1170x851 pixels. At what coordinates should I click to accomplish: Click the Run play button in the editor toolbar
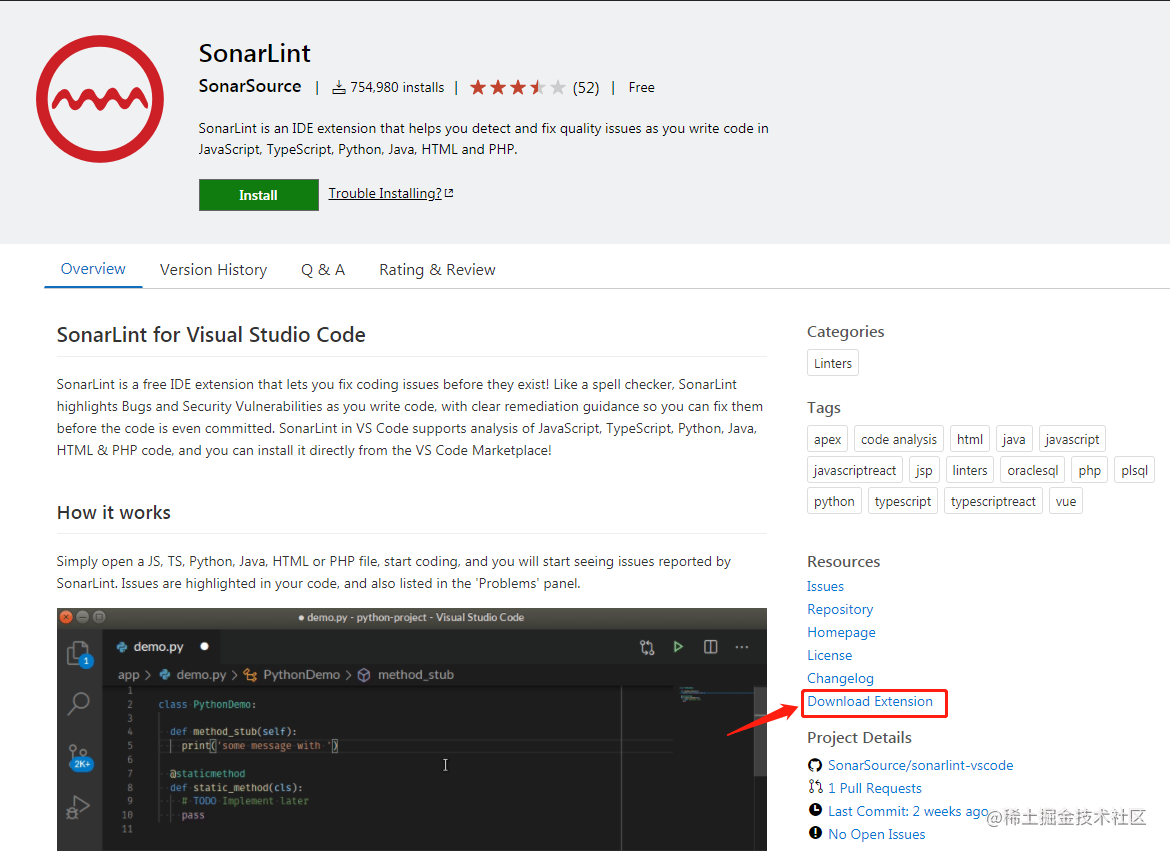tap(679, 647)
